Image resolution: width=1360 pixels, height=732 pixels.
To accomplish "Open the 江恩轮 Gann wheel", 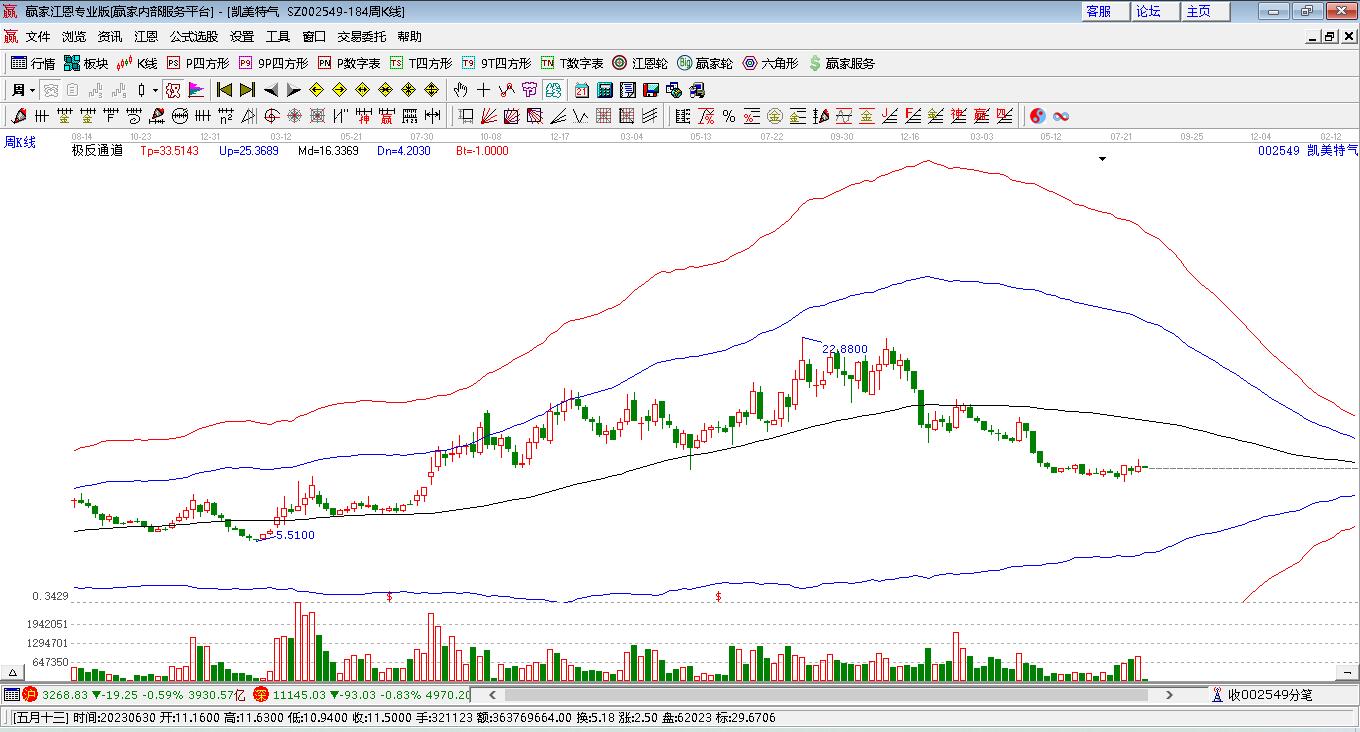I will click(640, 63).
